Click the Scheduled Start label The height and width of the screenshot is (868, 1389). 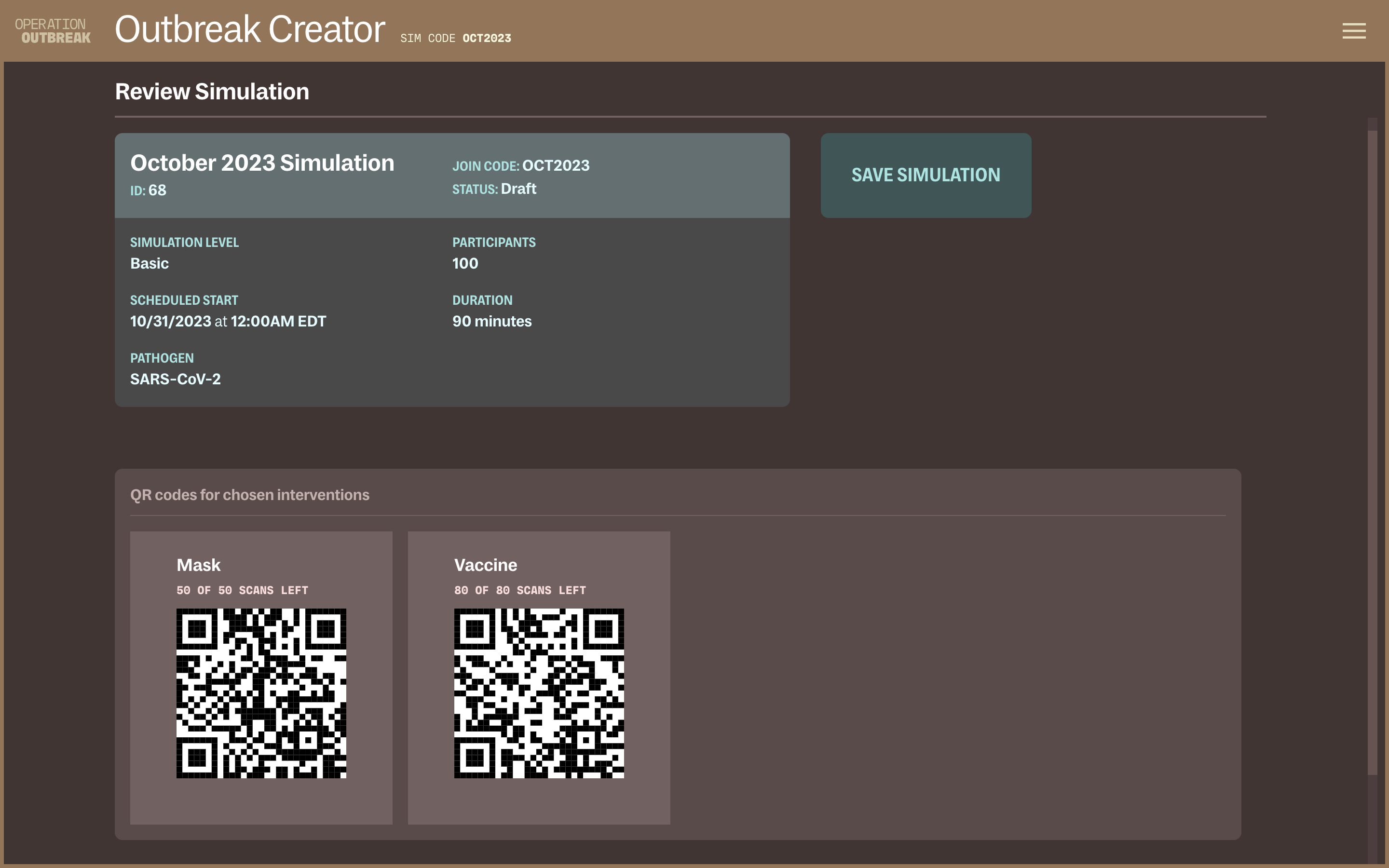click(x=184, y=300)
